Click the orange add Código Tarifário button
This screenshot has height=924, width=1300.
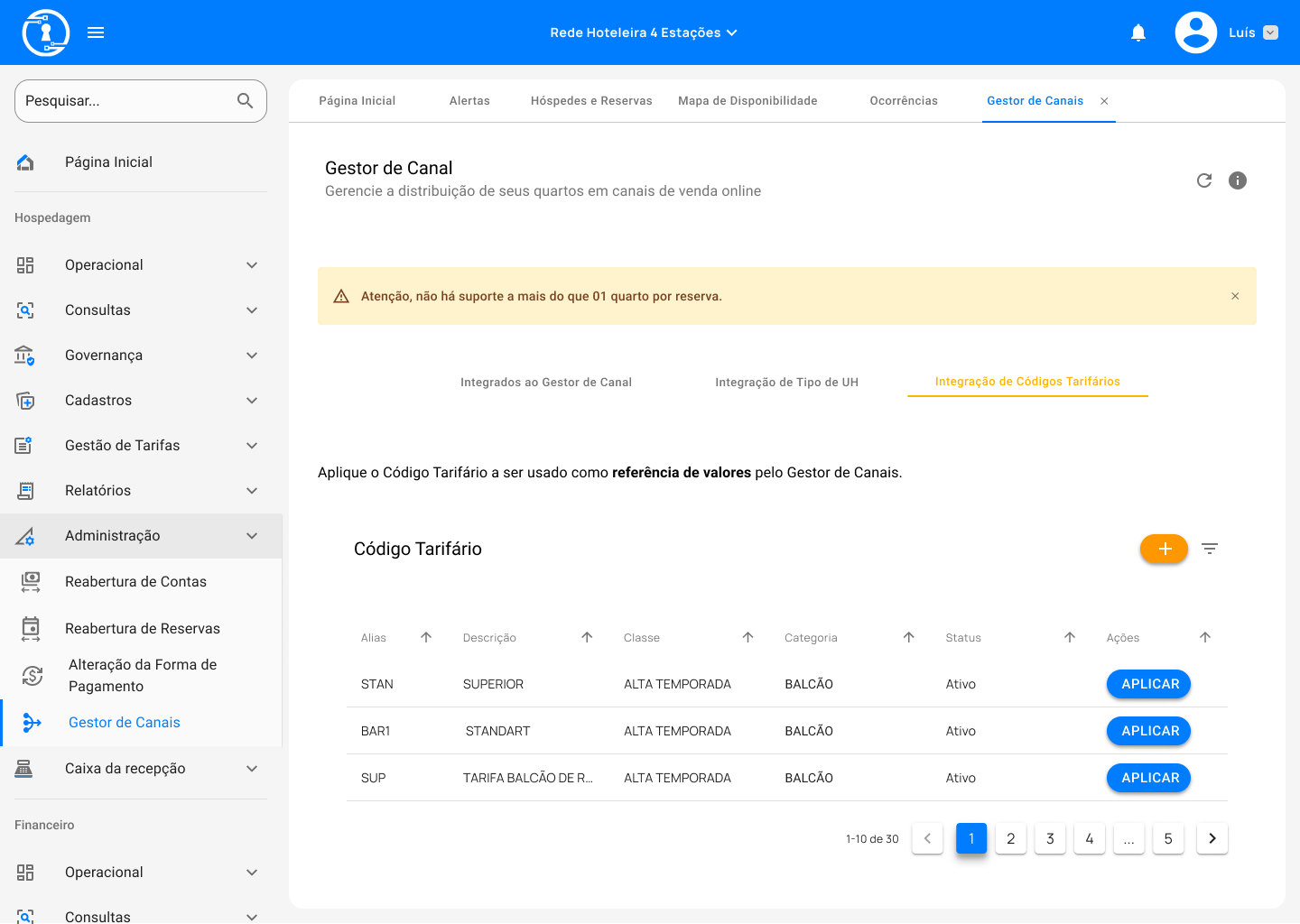(1164, 549)
